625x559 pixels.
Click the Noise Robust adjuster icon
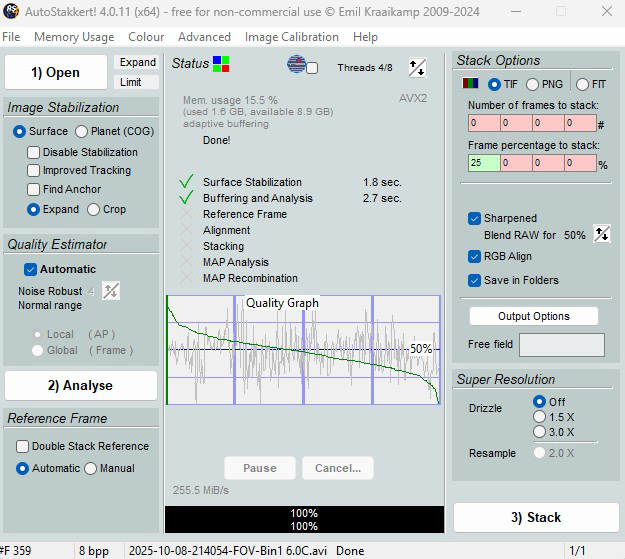(x=111, y=291)
